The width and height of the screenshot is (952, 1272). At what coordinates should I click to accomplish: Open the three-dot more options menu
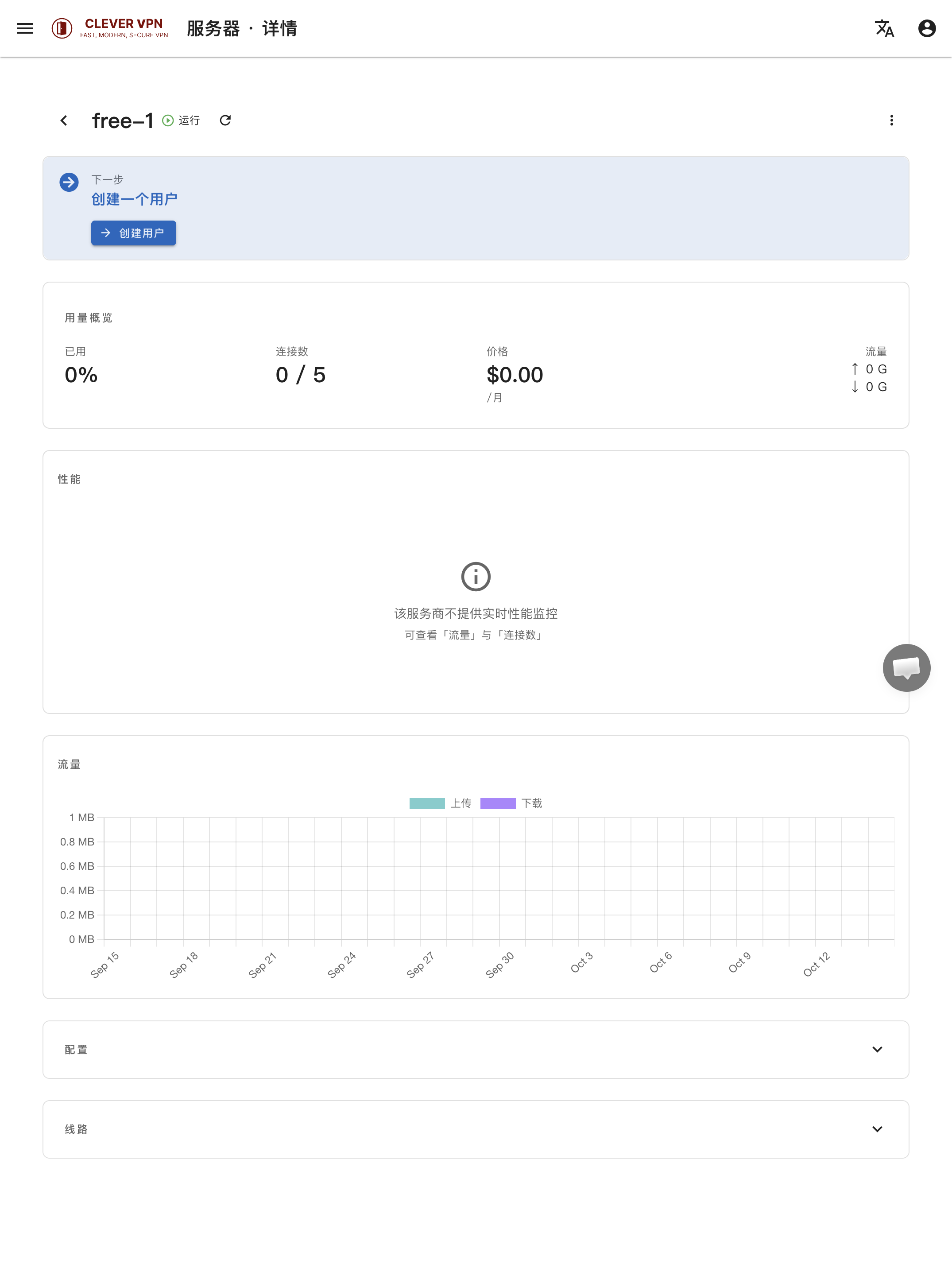tap(891, 120)
